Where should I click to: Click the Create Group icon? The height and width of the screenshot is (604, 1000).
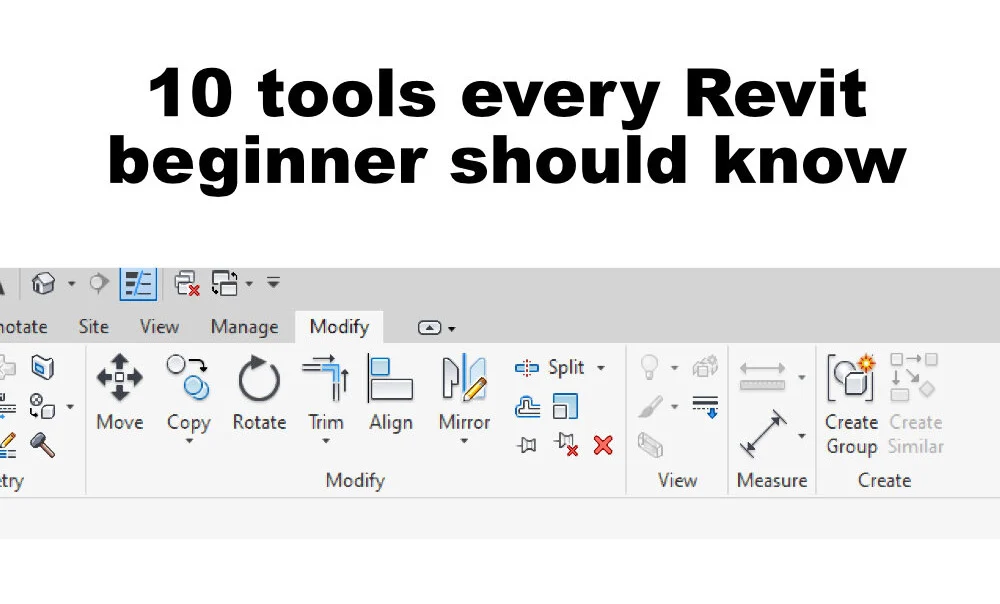point(851,376)
